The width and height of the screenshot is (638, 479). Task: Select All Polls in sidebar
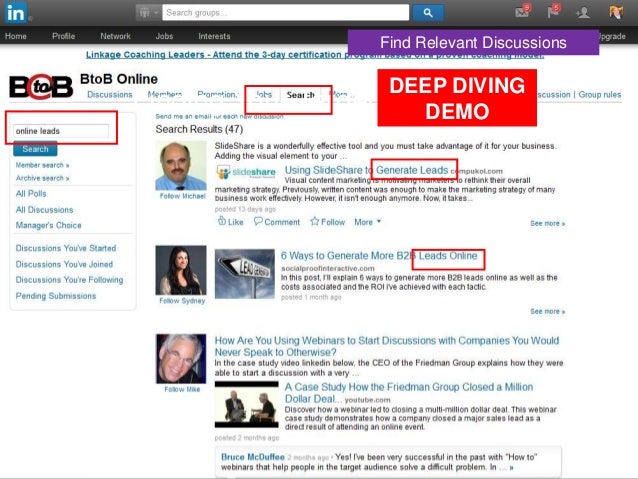click(x=31, y=194)
